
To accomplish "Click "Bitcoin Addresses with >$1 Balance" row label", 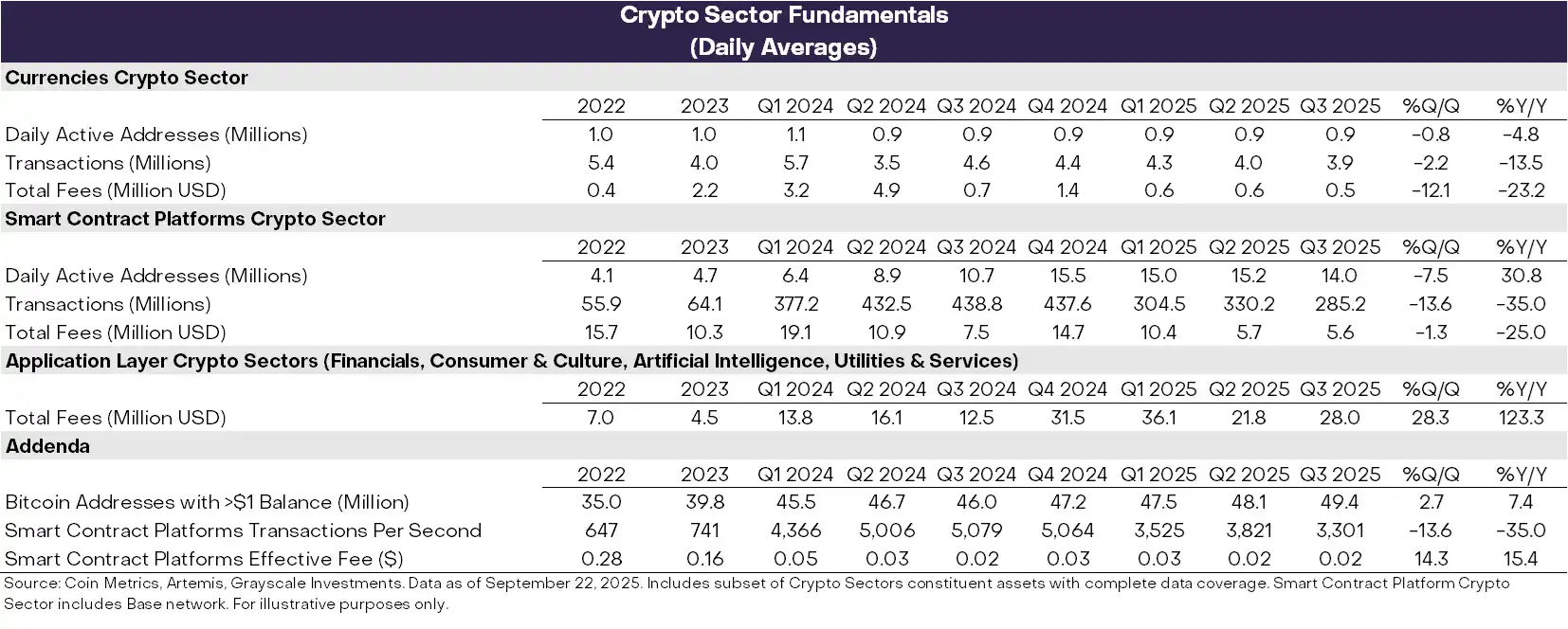I will 207,502.
